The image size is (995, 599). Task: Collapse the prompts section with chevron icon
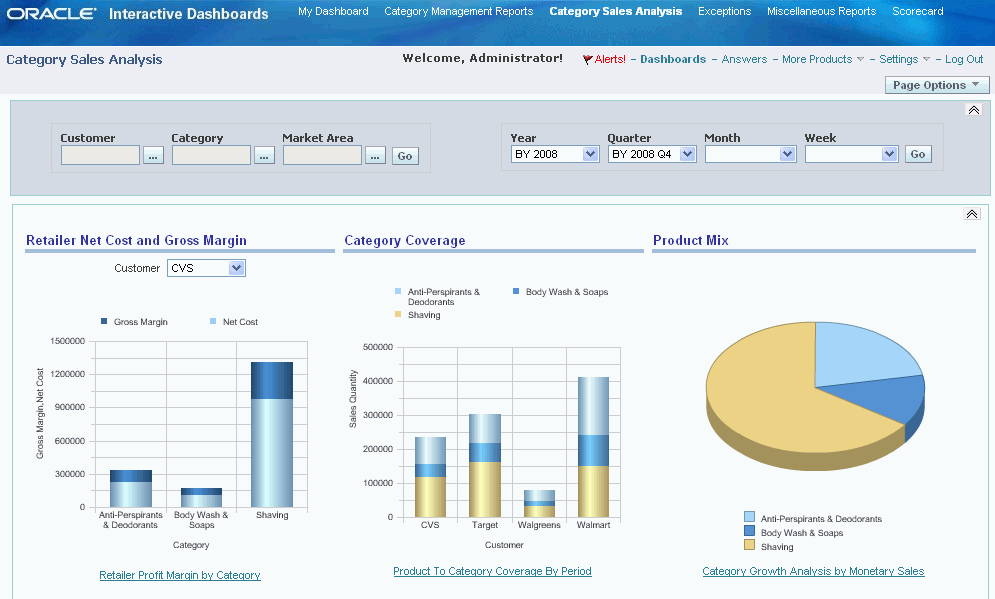[973, 110]
